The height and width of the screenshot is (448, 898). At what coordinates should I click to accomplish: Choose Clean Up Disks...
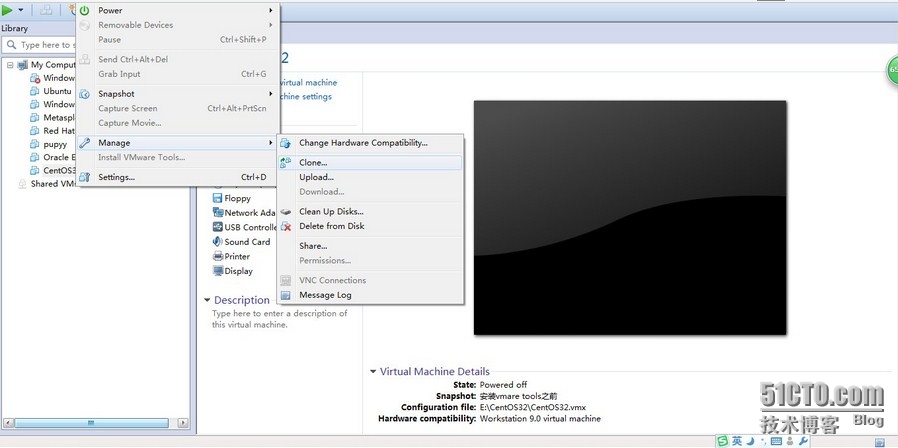(370, 211)
